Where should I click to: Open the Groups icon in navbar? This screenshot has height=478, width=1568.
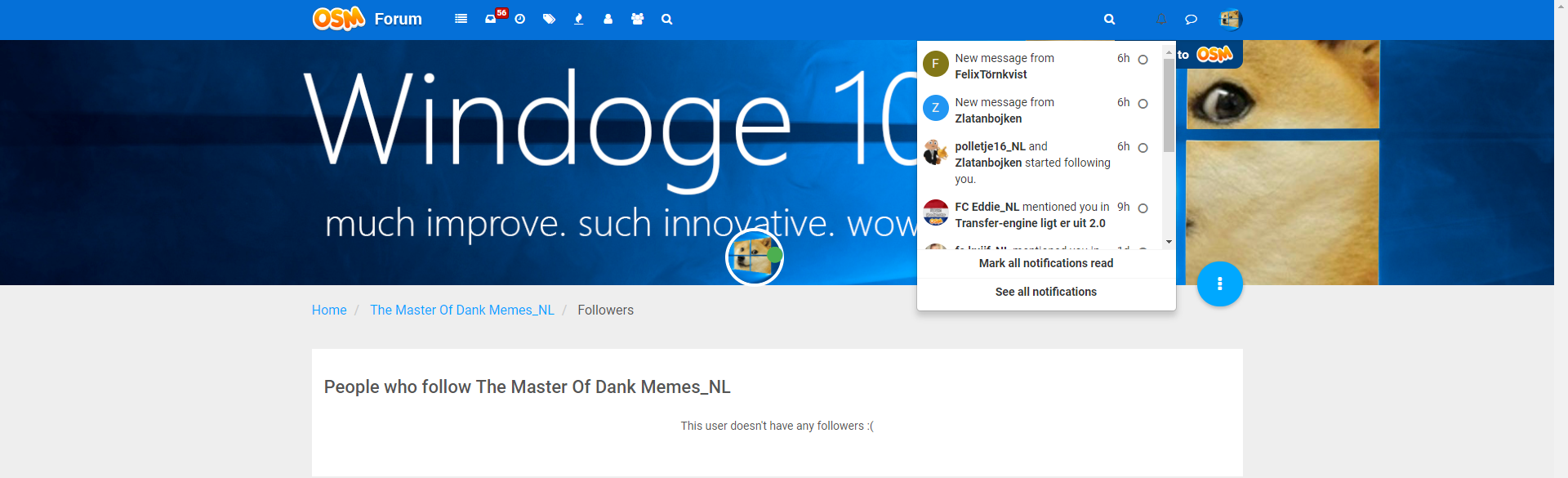pos(638,19)
